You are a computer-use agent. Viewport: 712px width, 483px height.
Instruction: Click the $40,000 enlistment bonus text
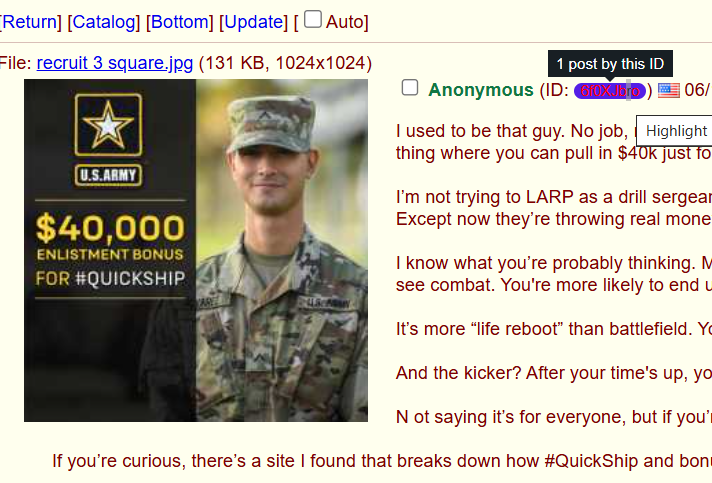(x=110, y=228)
